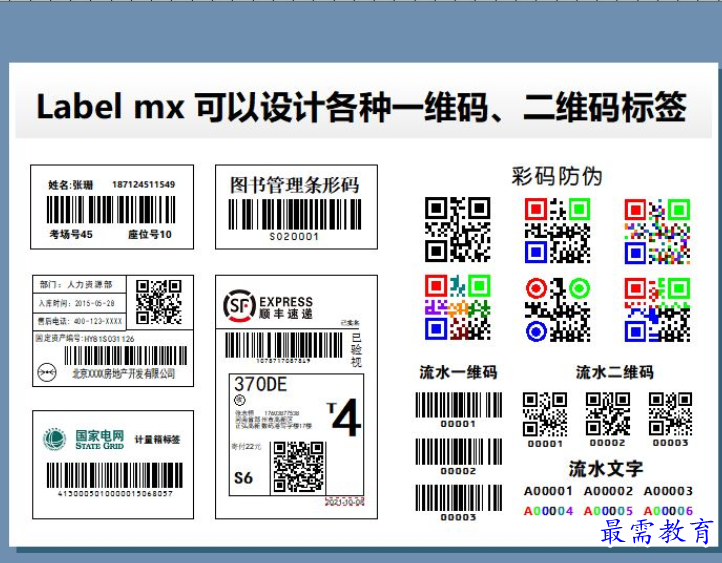Click the barcode in the fixed asset label

tap(125, 356)
